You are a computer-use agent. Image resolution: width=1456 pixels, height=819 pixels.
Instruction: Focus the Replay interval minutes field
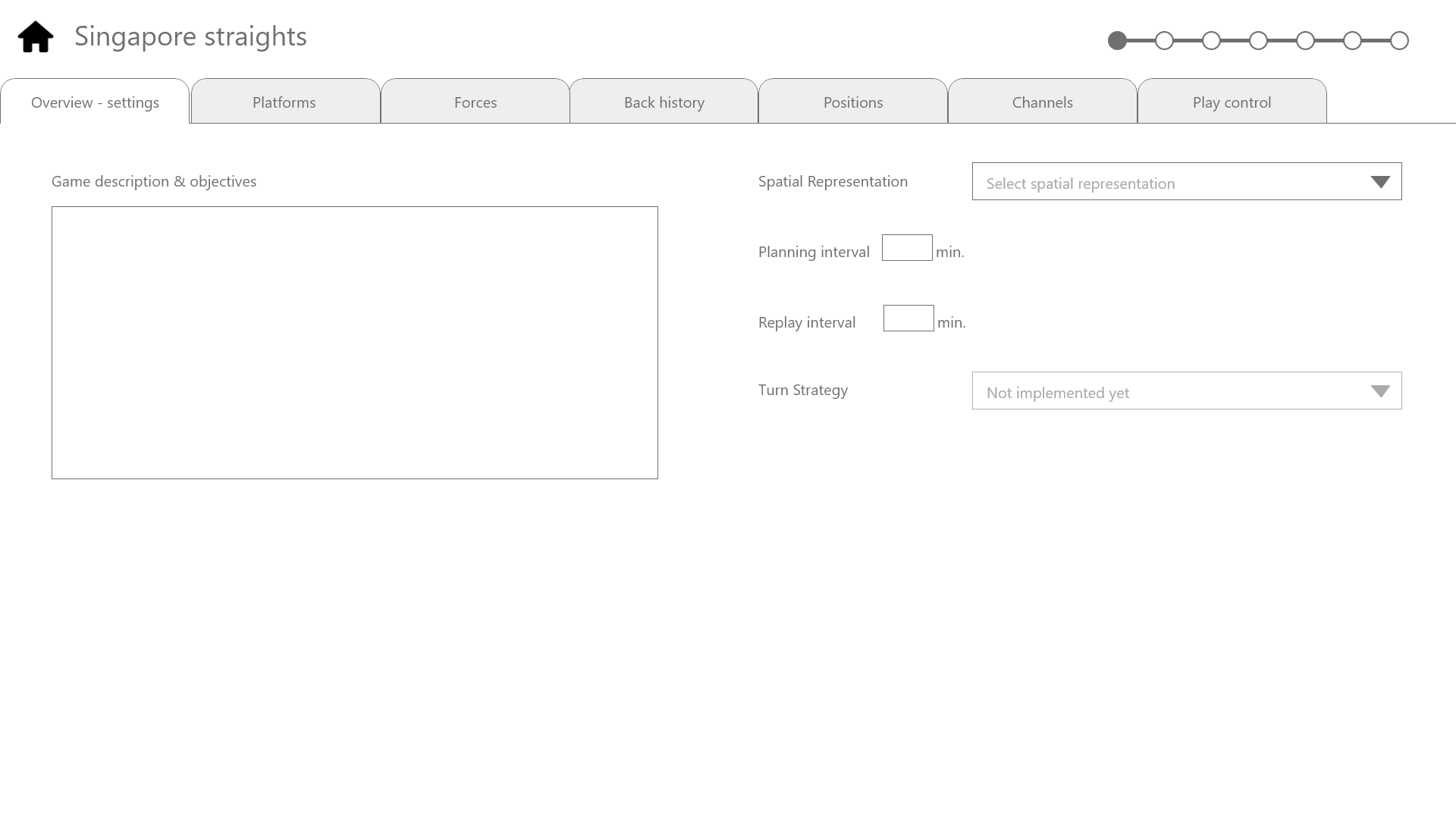(908, 318)
